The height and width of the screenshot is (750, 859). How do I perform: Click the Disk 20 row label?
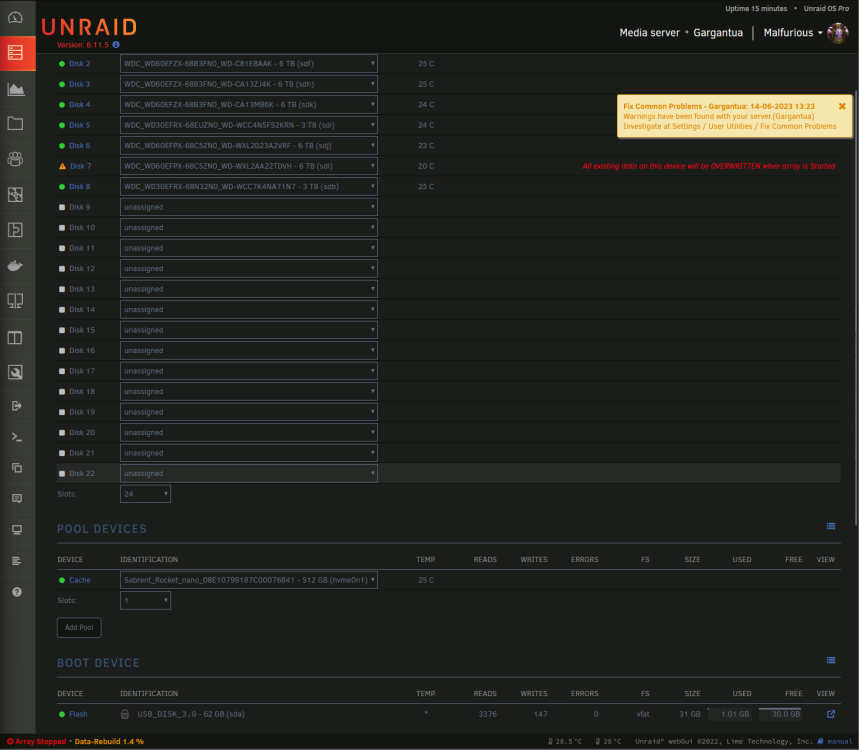[x=82, y=432]
